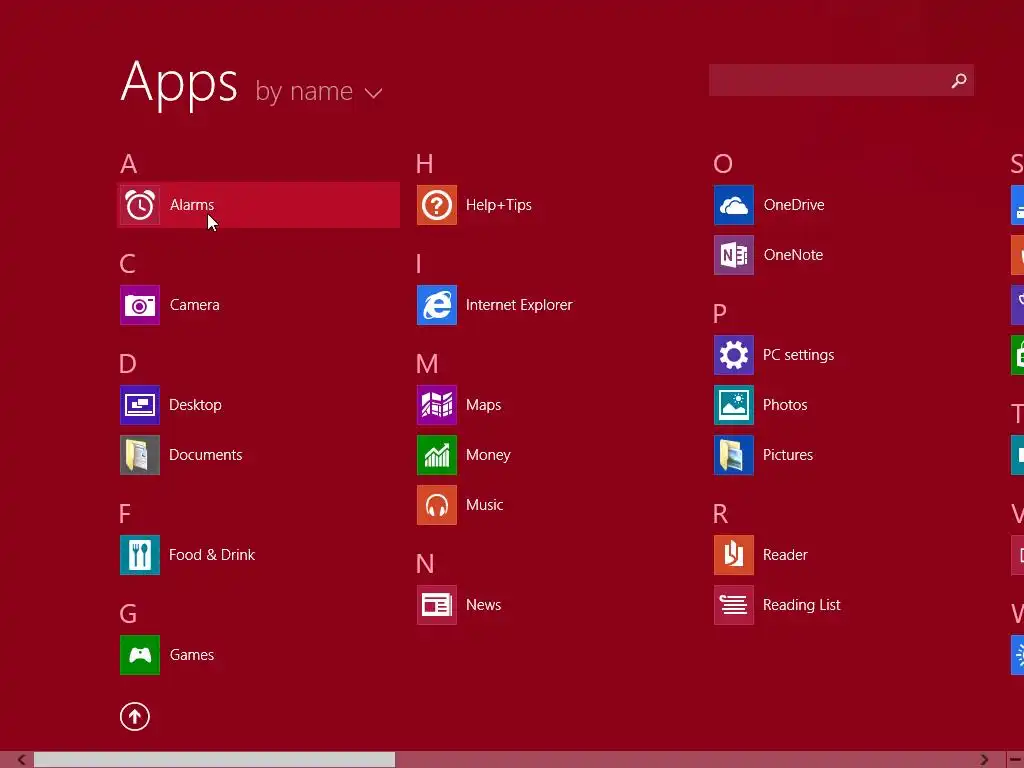Viewport: 1024px width, 768px height.
Task: Open the OneNote app icon
Action: pos(734,255)
